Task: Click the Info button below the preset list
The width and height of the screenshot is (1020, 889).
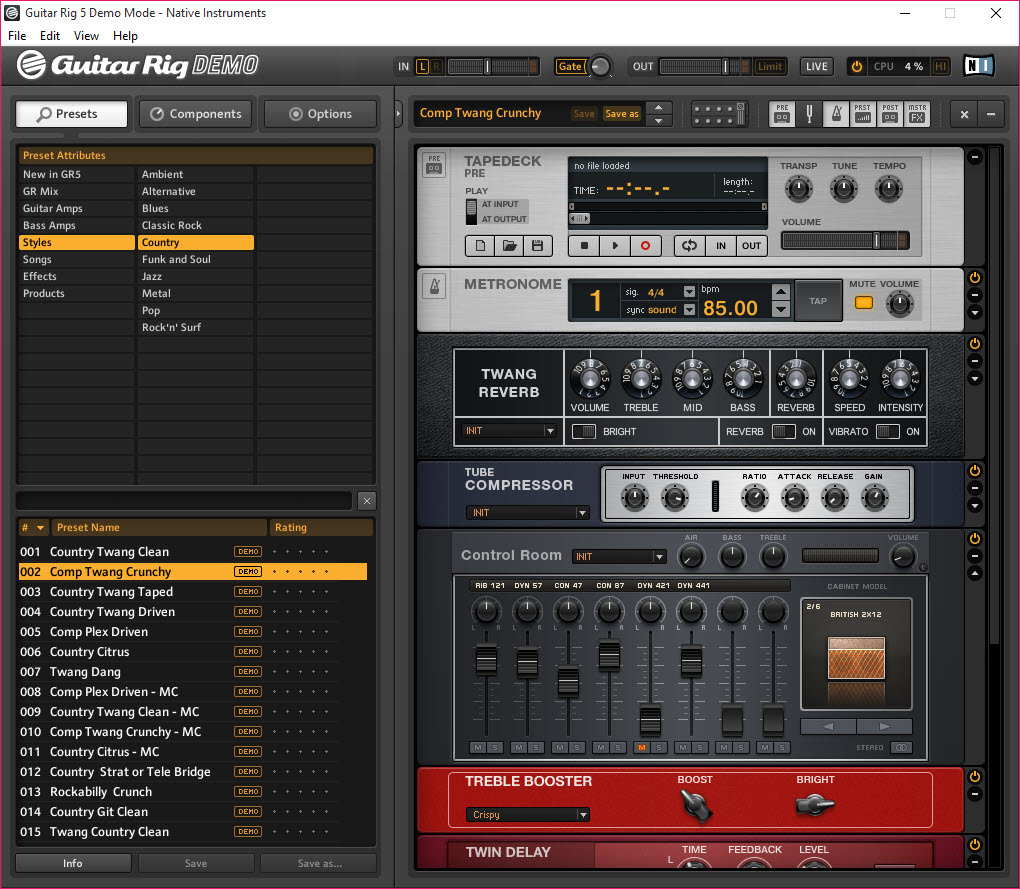Action: tap(73, 864)
